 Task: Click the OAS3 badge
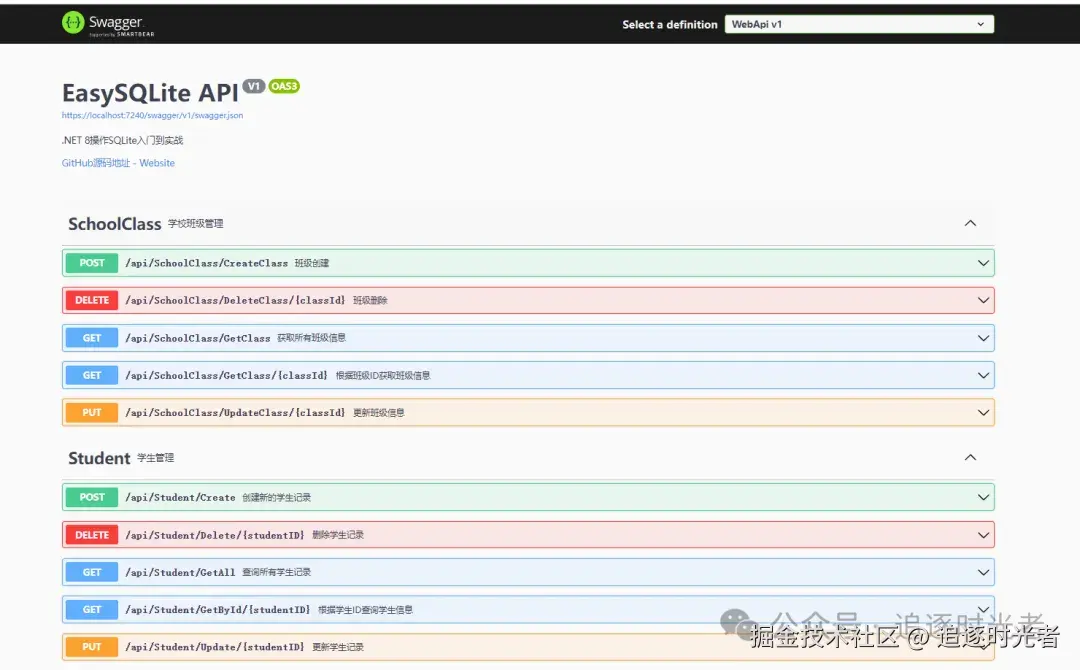click(284, 86)
